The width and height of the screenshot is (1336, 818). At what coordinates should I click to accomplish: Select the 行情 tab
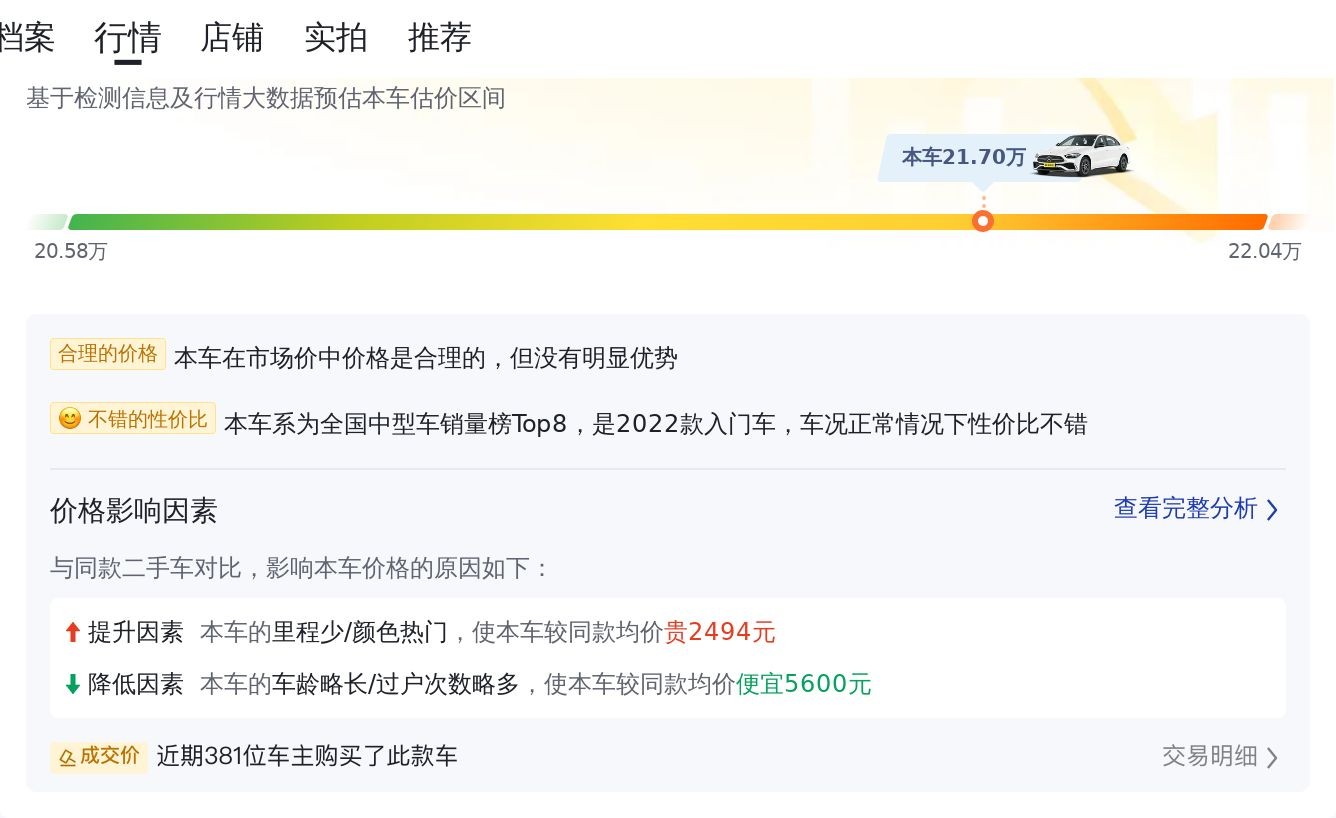pyautogui.click(x=127, y=38)
